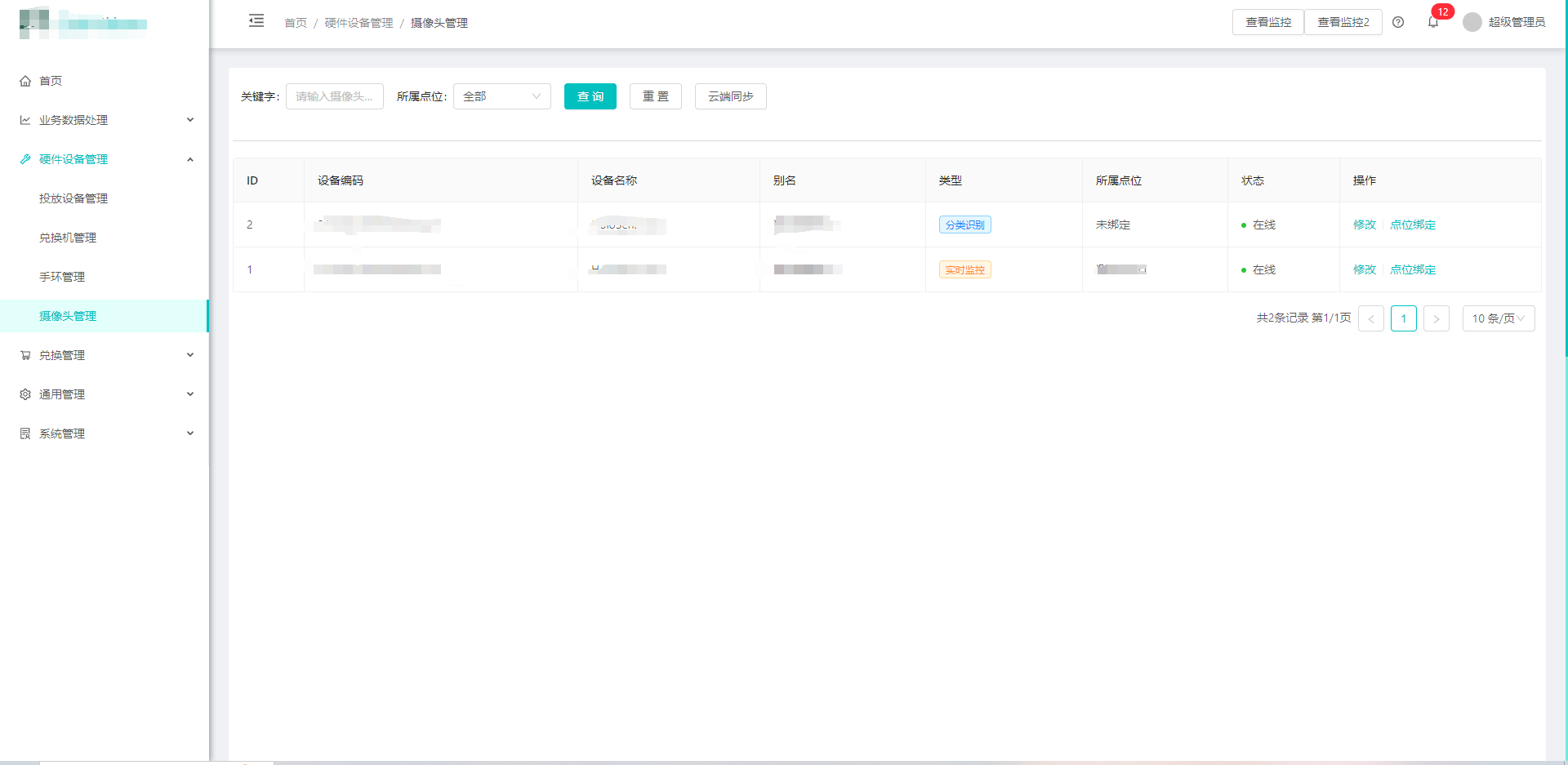This screenshot has height=765, width=1568.
Task: Click 点位绑定 for the row with ID 2
Action: (1413, 225)
